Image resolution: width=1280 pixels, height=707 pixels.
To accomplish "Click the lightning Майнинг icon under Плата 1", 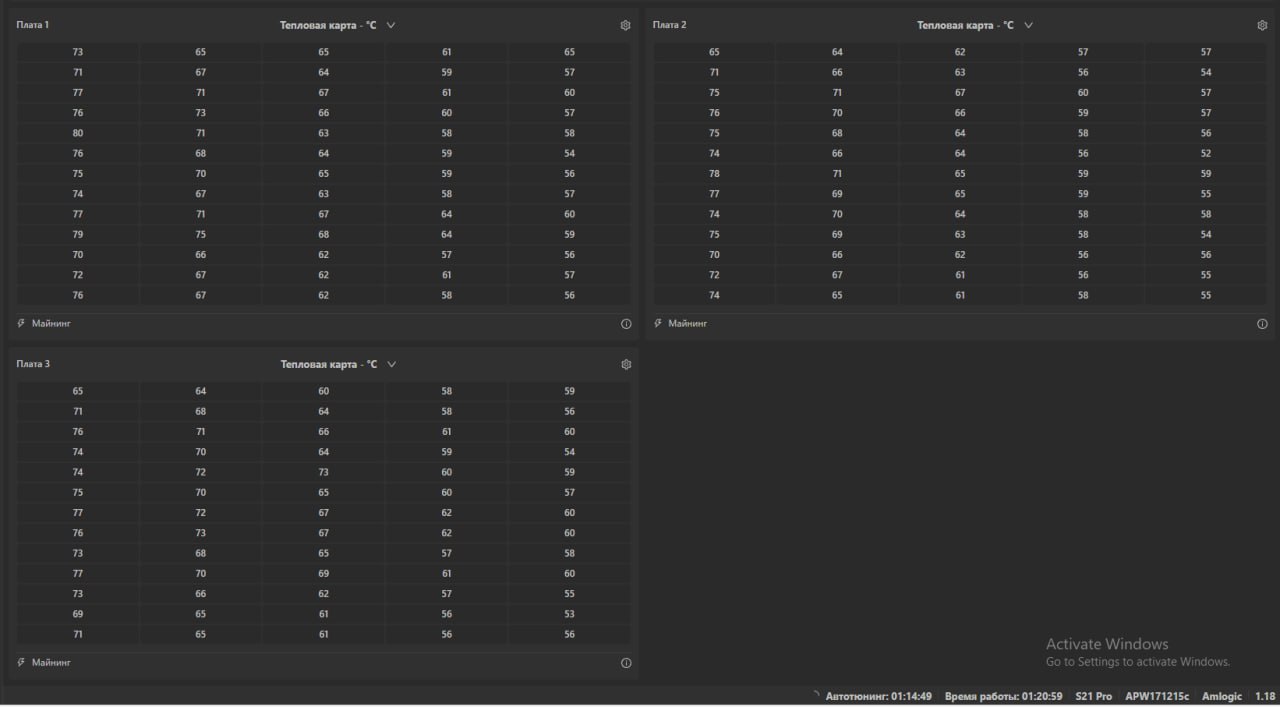I will [22, 324].
